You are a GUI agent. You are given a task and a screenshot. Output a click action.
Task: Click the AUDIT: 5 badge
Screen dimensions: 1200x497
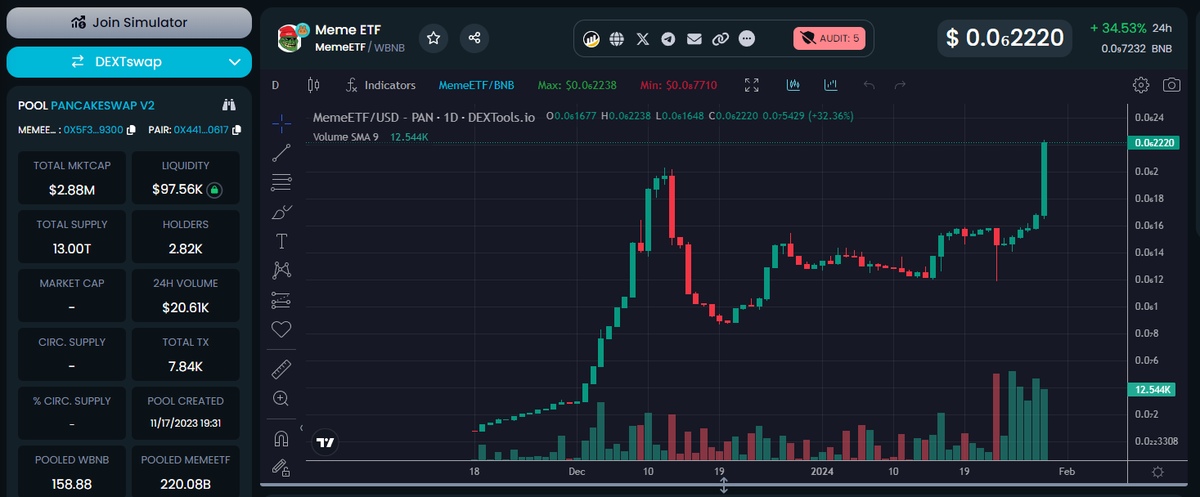(x=829, y=39)
